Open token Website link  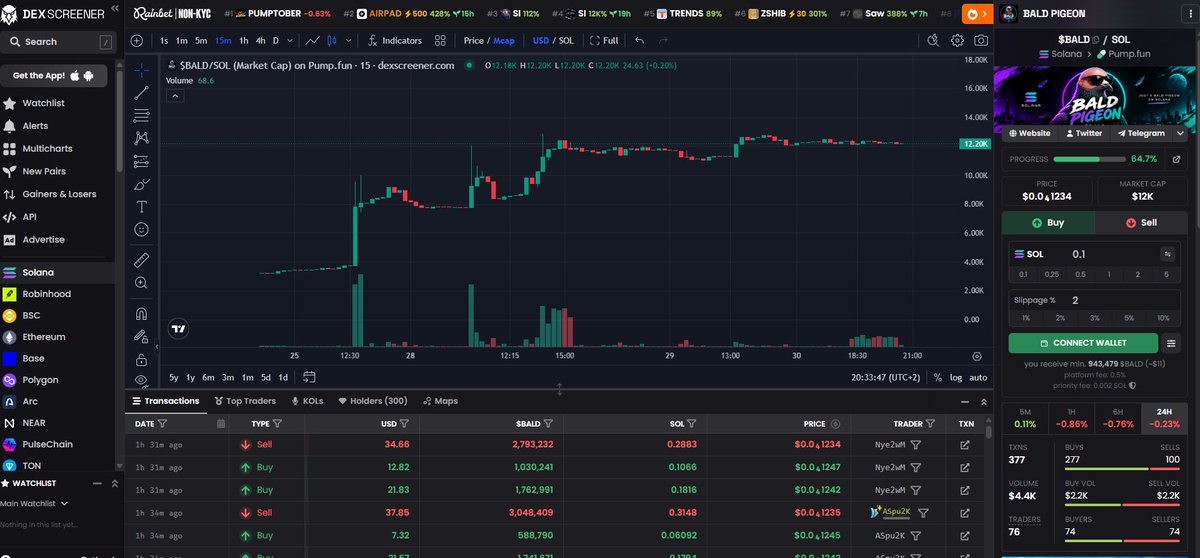(x=1030, y=133)
